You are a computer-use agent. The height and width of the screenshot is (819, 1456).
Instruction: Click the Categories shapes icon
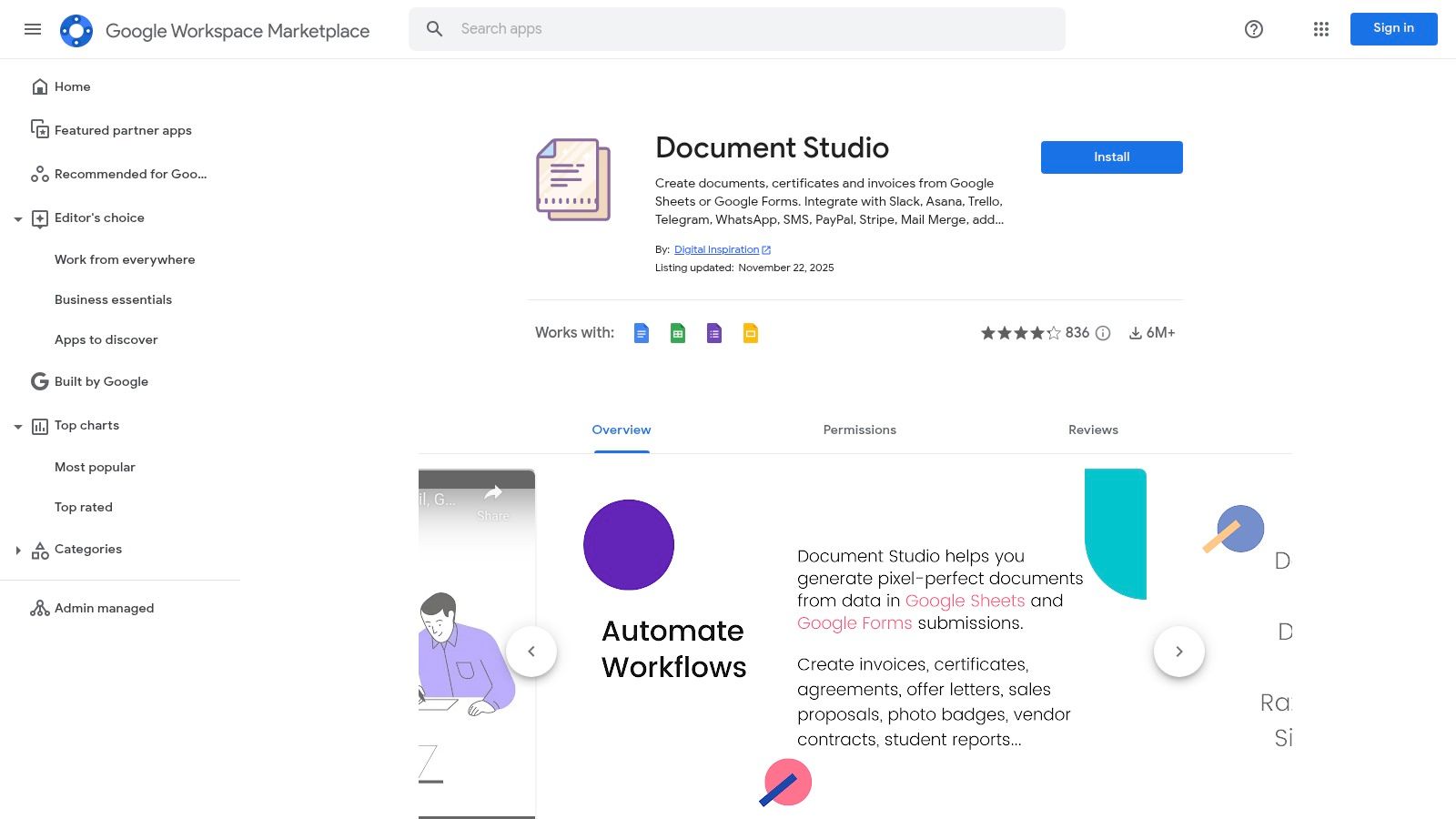click(x=40, y=550)
